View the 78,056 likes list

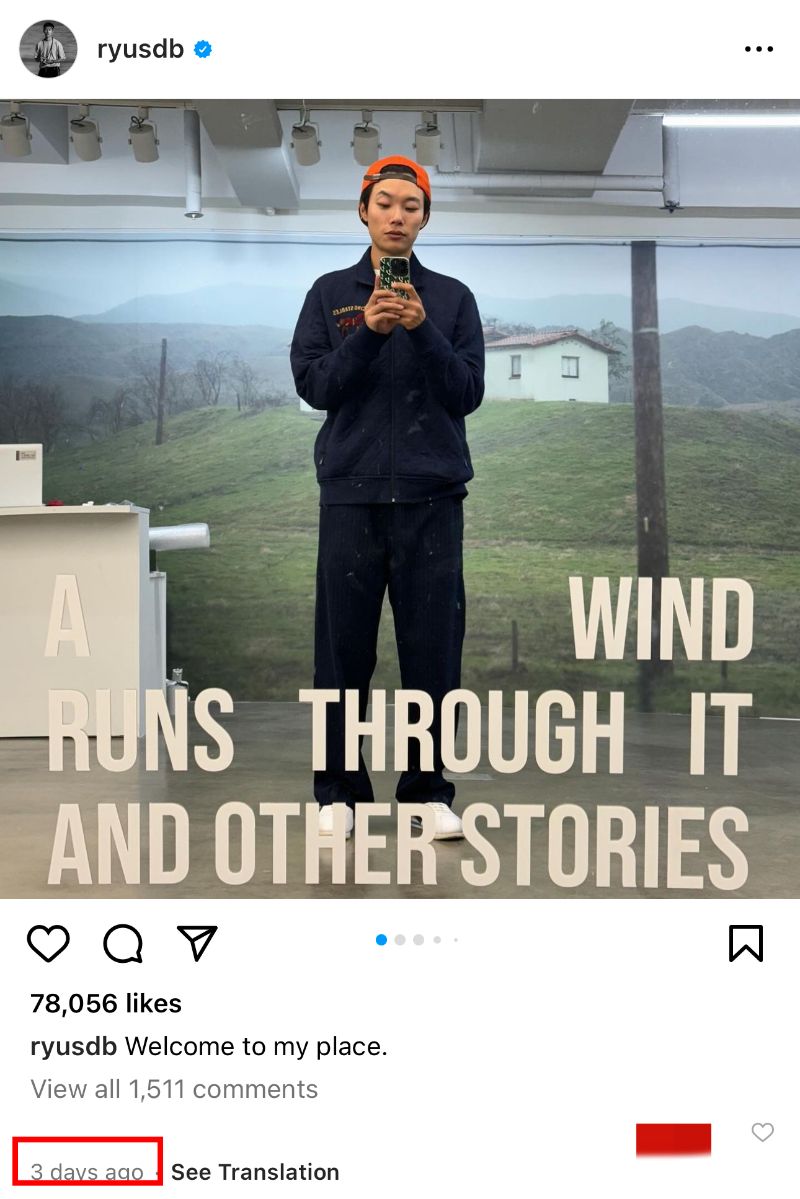106,1003
